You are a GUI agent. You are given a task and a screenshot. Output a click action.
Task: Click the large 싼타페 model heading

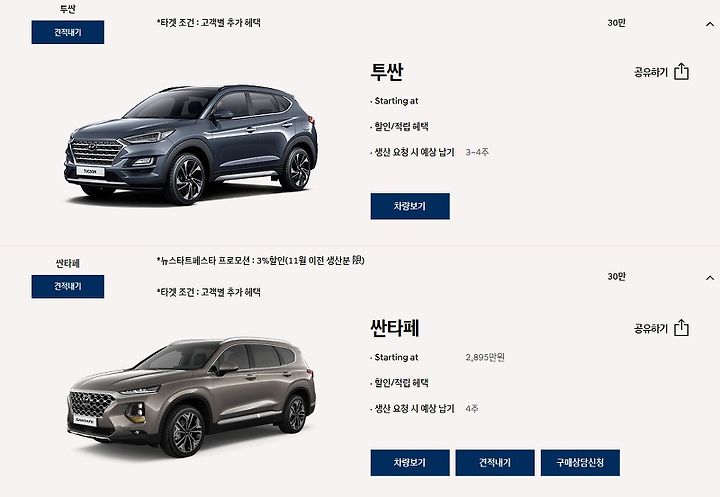click(395, 328)
